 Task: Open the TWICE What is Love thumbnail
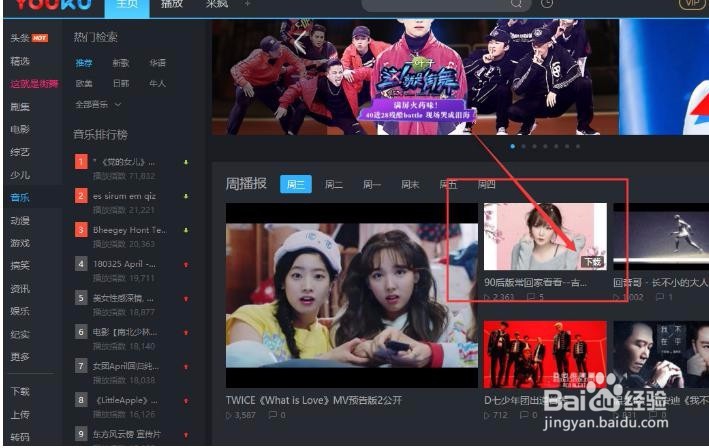click(x=352, y=295)
